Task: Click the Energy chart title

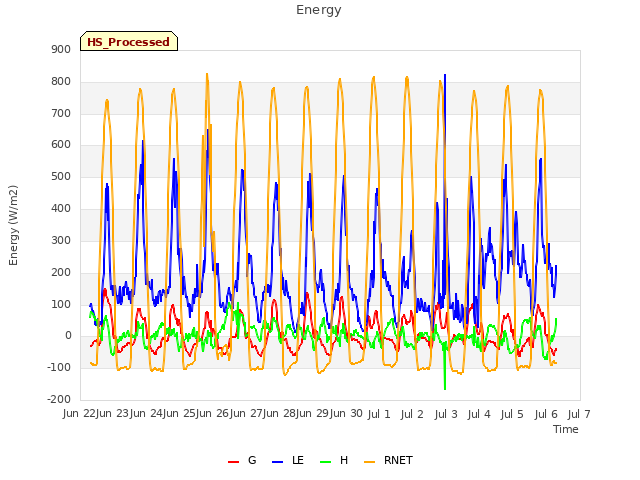Action: pyautogui.click(x=319, y=10)
